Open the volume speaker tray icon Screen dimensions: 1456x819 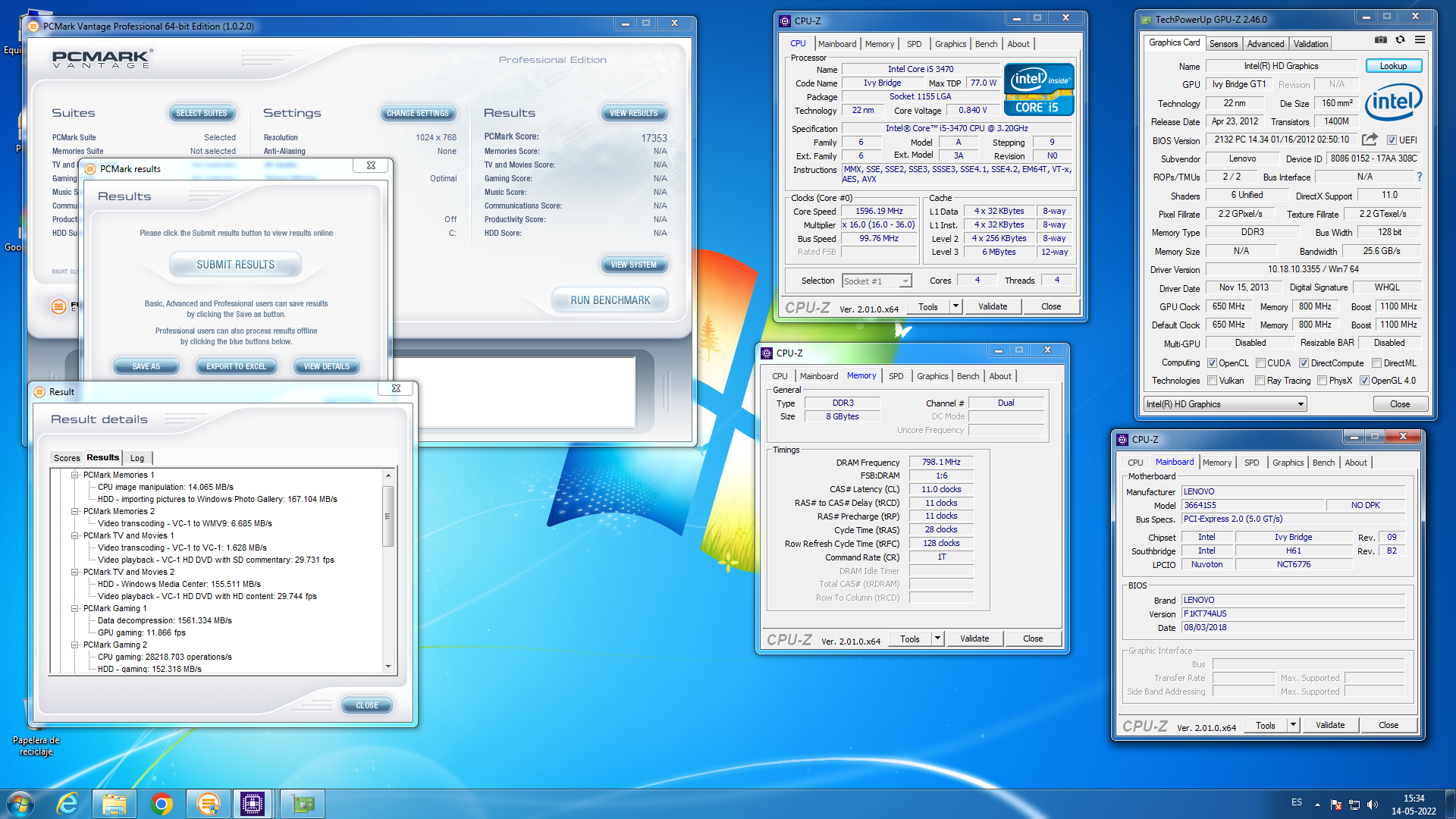pyautogui.click(x=1373, y=805)
